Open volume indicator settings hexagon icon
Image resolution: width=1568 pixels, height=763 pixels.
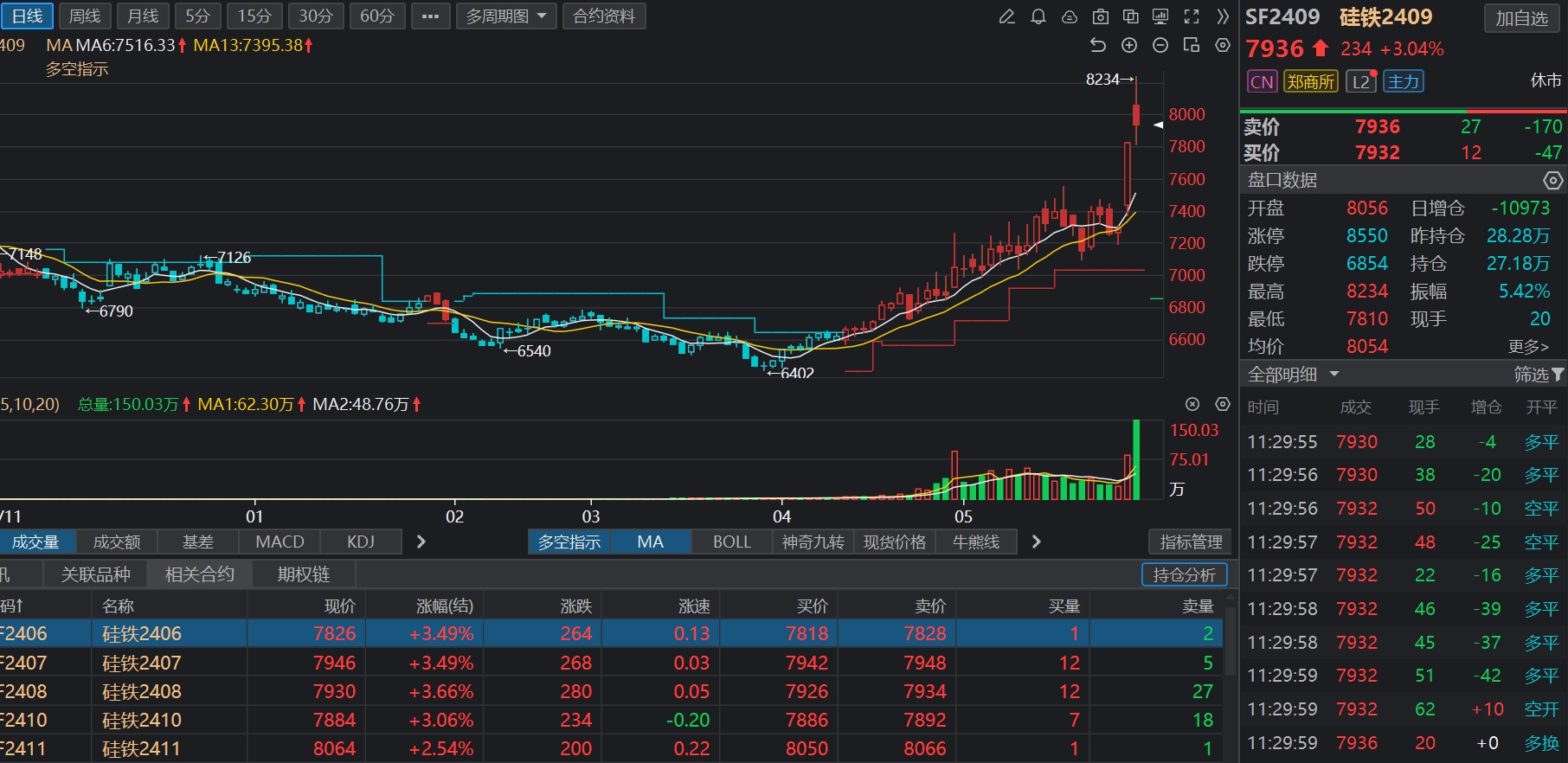(x=1223, y=404)
